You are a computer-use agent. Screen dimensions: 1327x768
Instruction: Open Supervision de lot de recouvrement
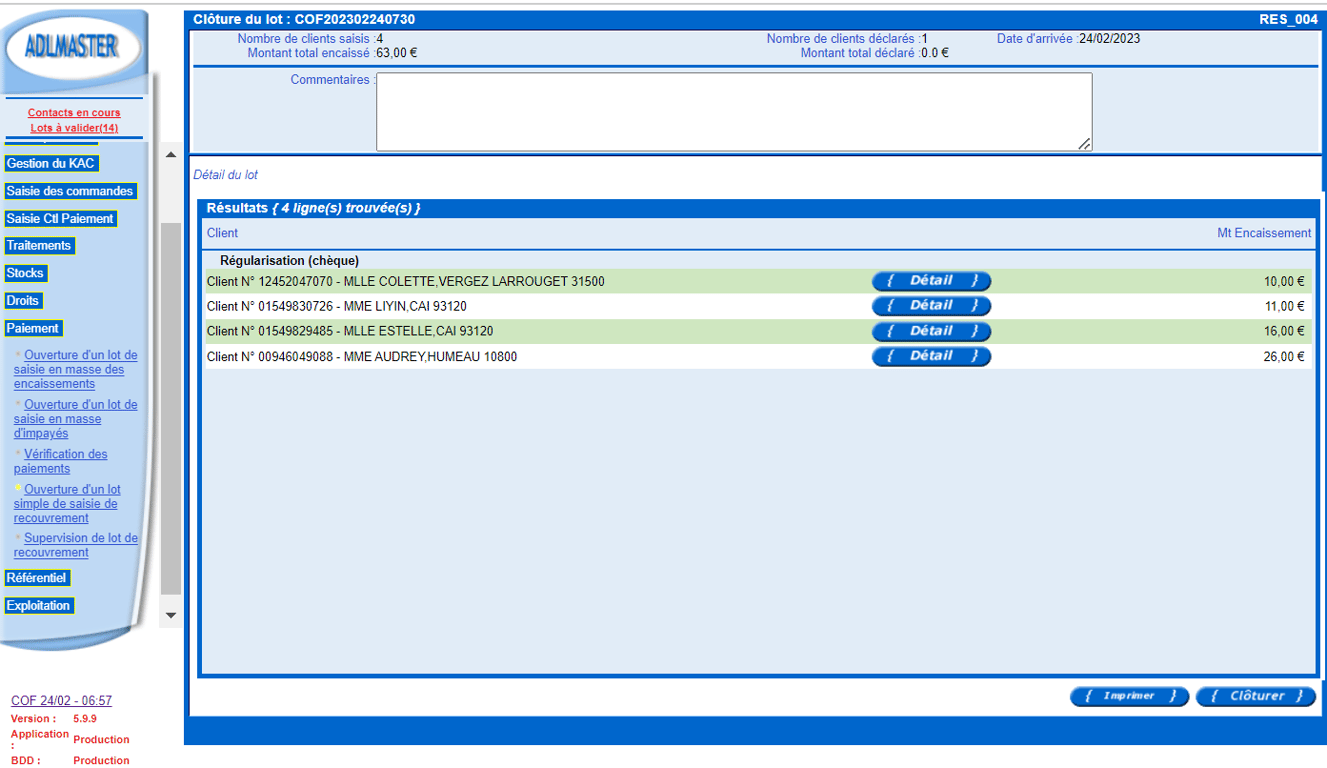(76, 545)
